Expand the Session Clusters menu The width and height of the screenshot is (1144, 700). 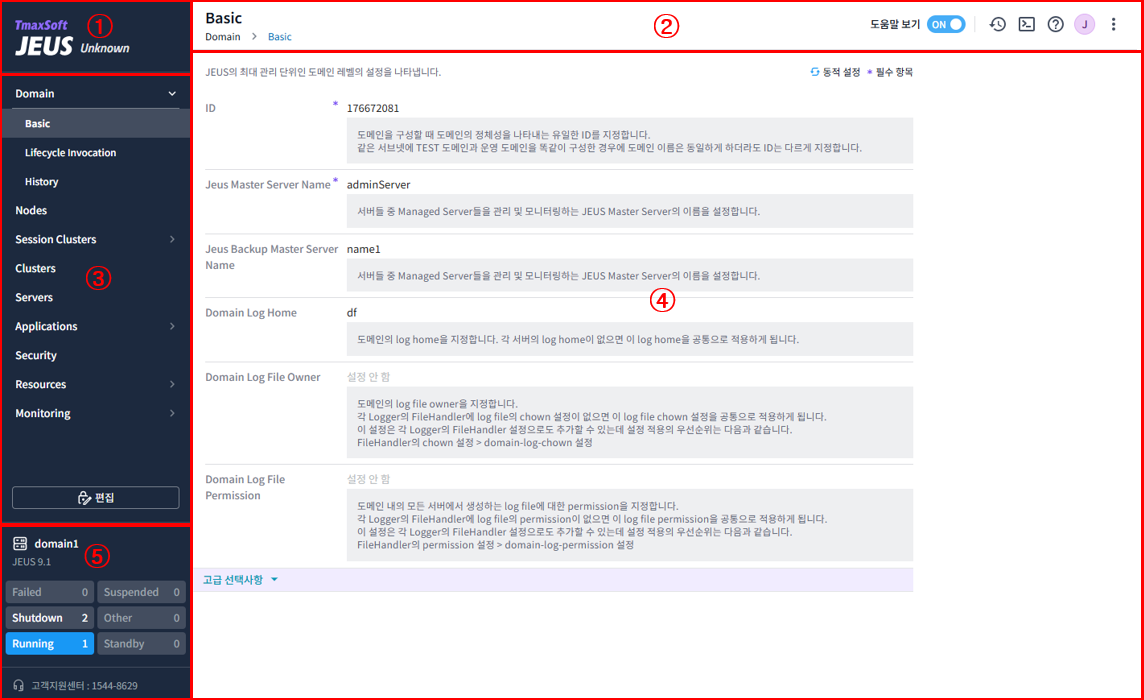click(x=172, y=240)
